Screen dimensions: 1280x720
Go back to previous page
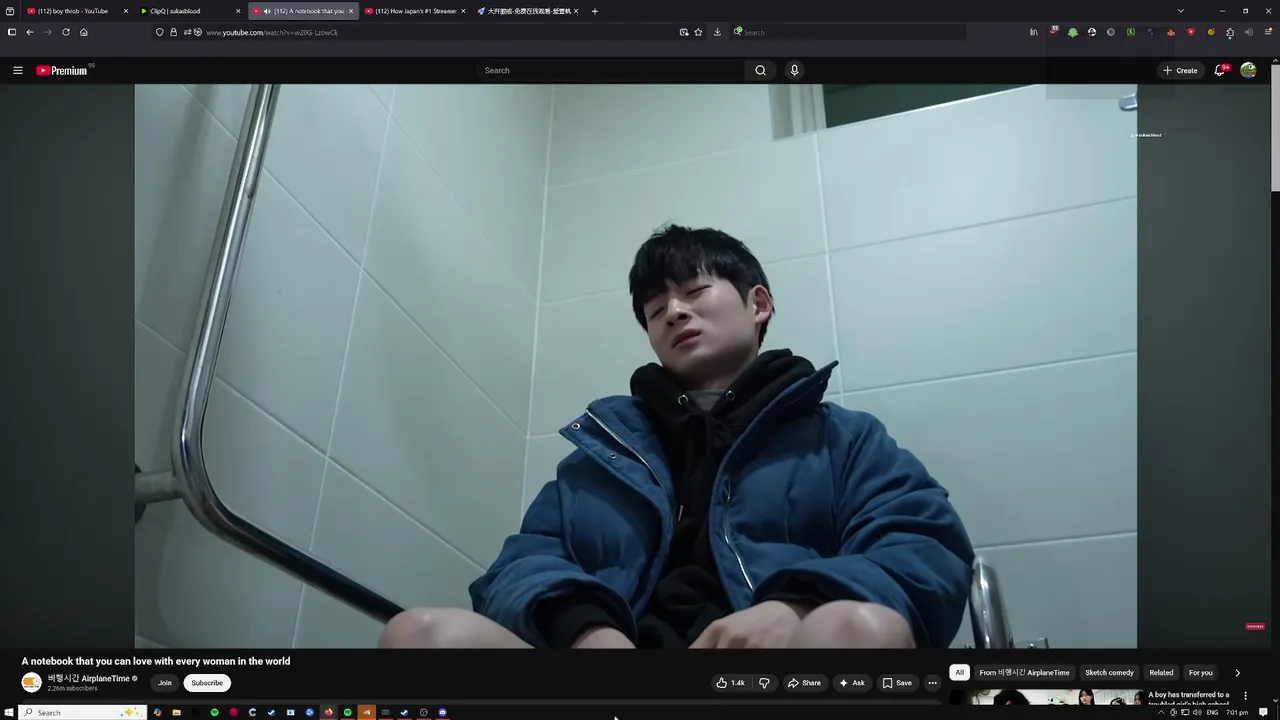pos(30,32)
